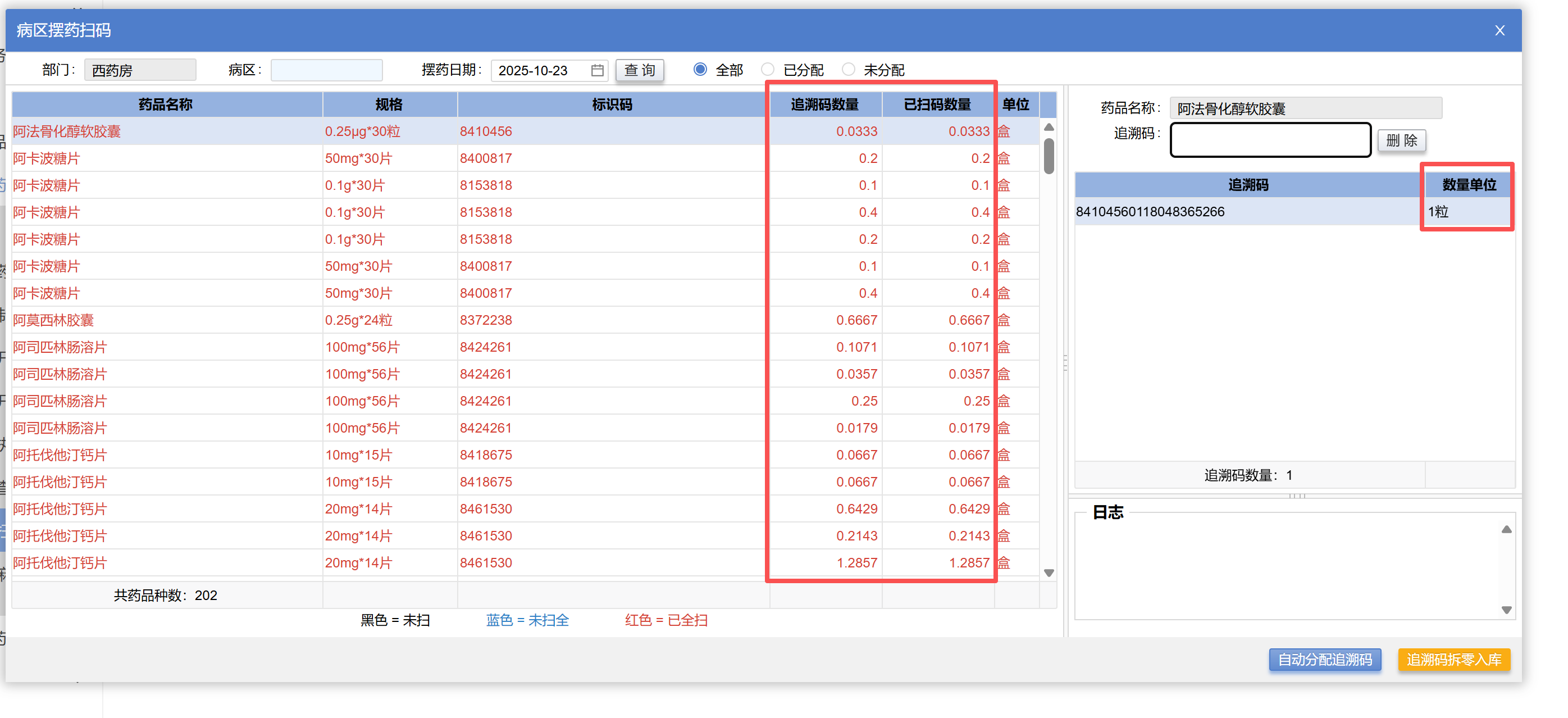Select the 全部 radio button

pyautogui.click(x=700, y=70)
